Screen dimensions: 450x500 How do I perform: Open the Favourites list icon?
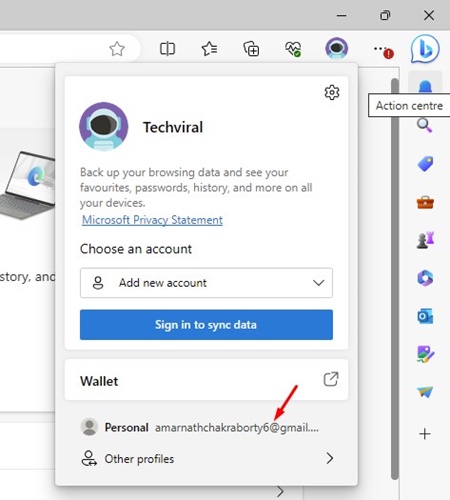pyautogui.click(x=209, y=49)
